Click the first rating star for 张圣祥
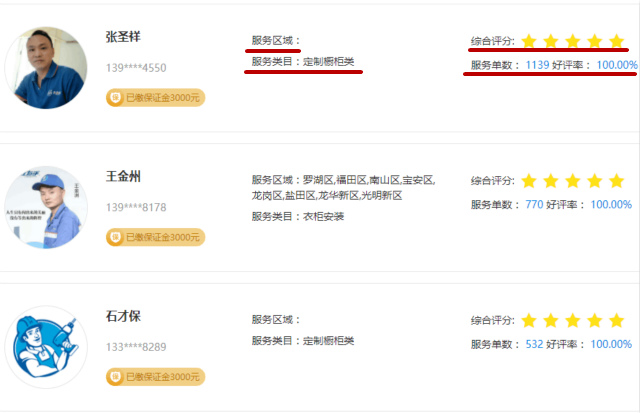The height and width of the screenshot is (413, 640). 529,42
